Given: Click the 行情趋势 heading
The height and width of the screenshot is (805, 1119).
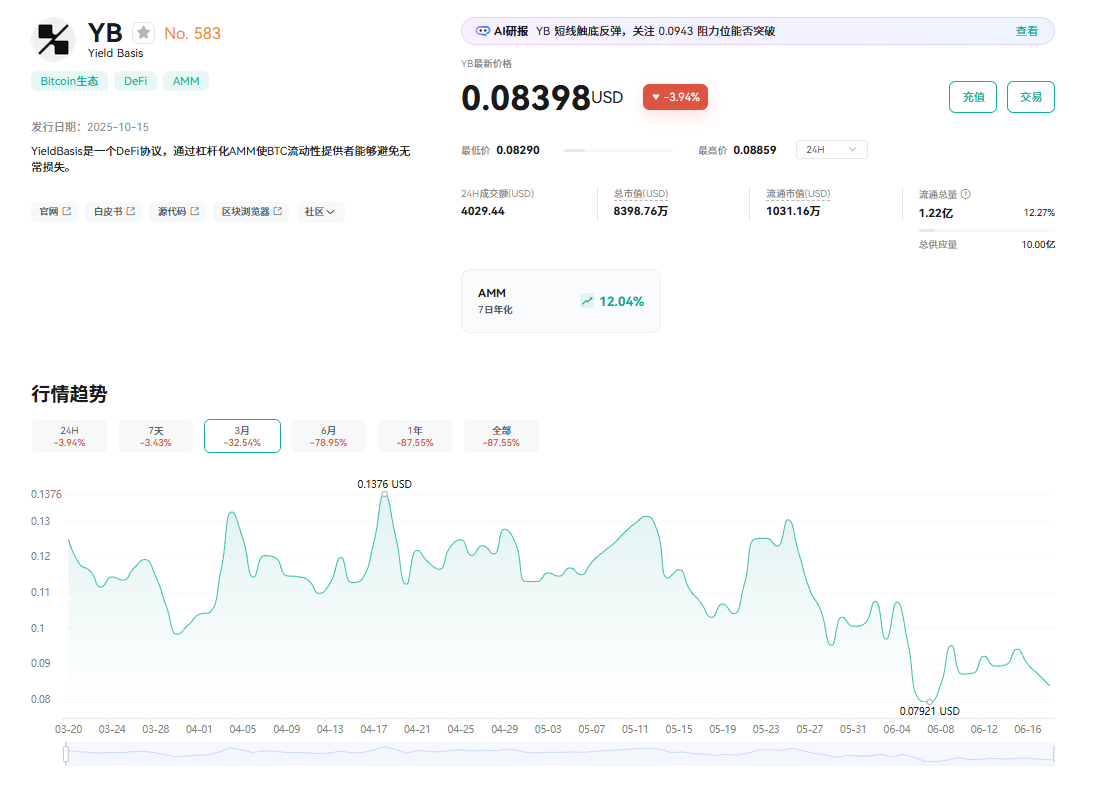Looking at the screenshot, I should pyautogui.click(x=69, y=394).
